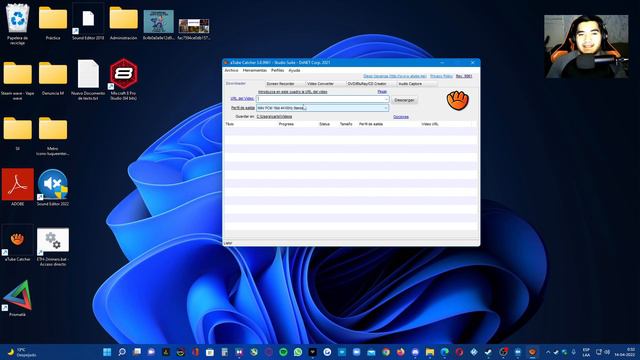Open Google Chrome from the taskbar

click(x=386, y=352)
